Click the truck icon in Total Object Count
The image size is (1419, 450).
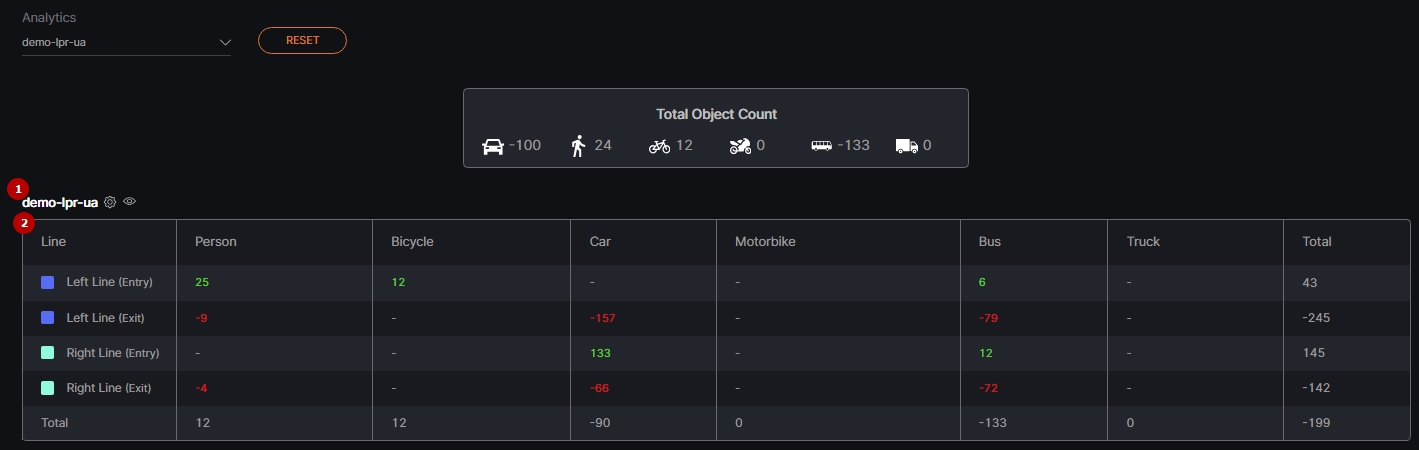coord(907,146)
